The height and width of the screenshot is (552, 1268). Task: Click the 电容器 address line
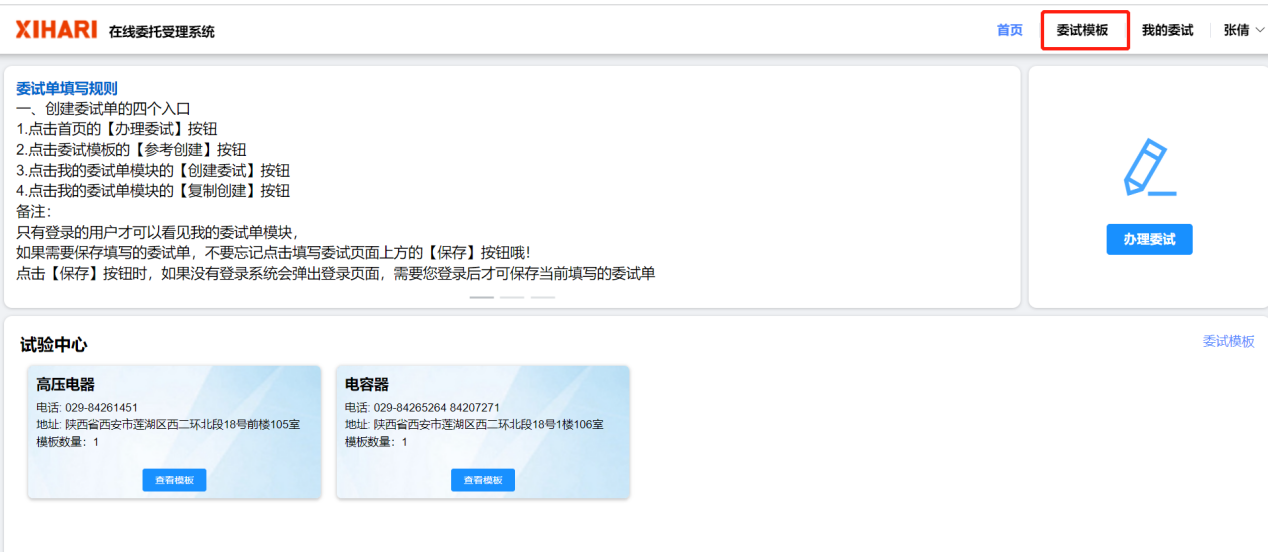474,425
